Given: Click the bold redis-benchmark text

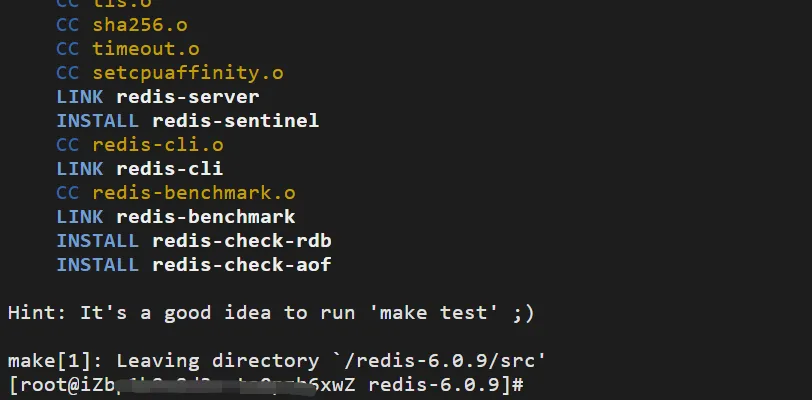Looking at the screenshot, I should (x=206, y=217).
